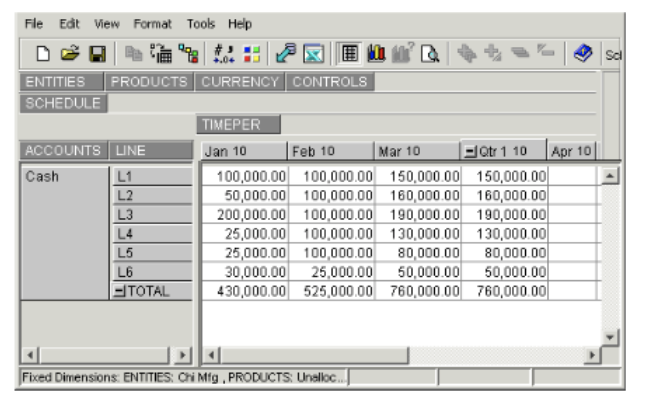This screenshot has width=650, height=400.
Task: Click the Jan 10 column header
Action: point(243,151)
